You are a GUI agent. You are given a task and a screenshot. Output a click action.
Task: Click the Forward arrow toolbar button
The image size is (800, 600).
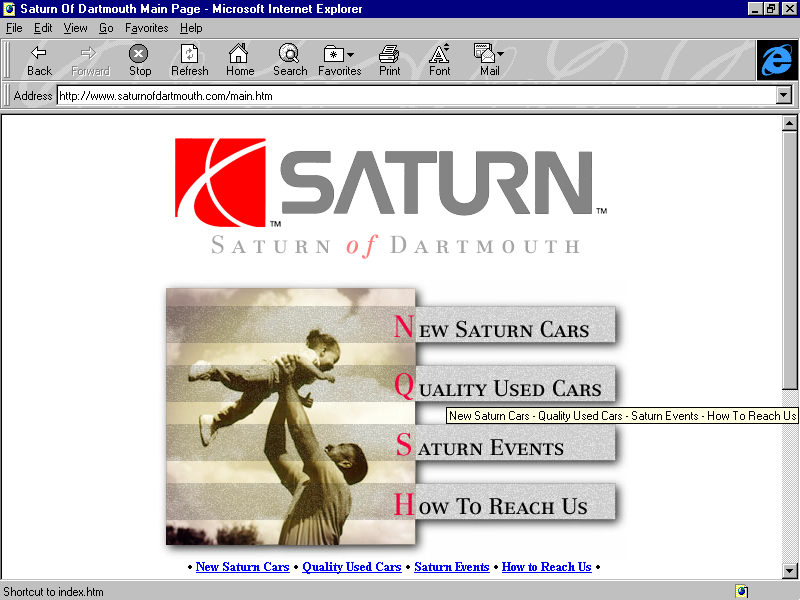coord(90,60)
